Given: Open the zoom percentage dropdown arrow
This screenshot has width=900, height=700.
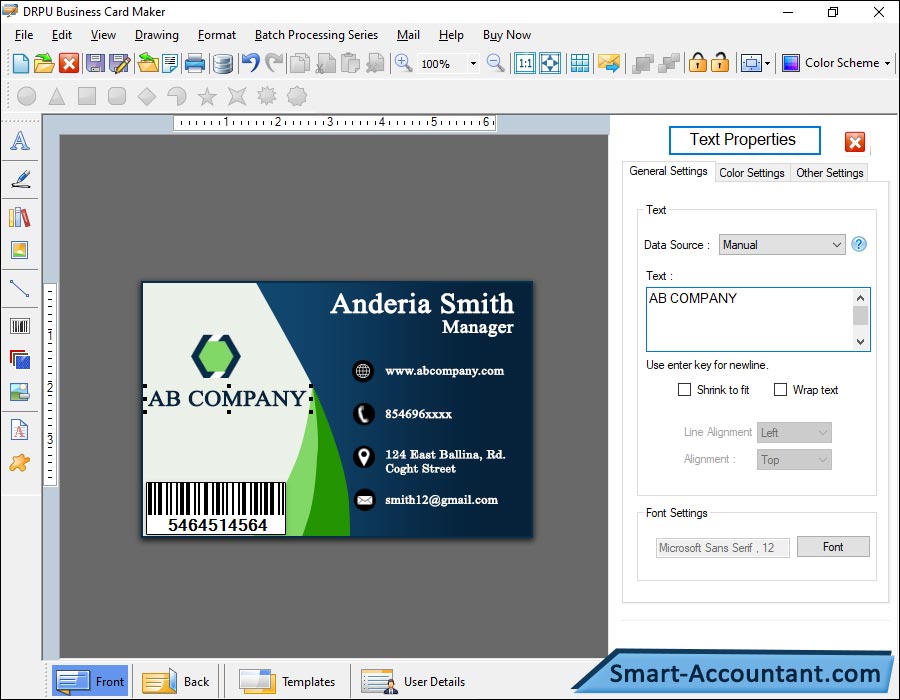Looking at the screenshot, I should point(473,64).
